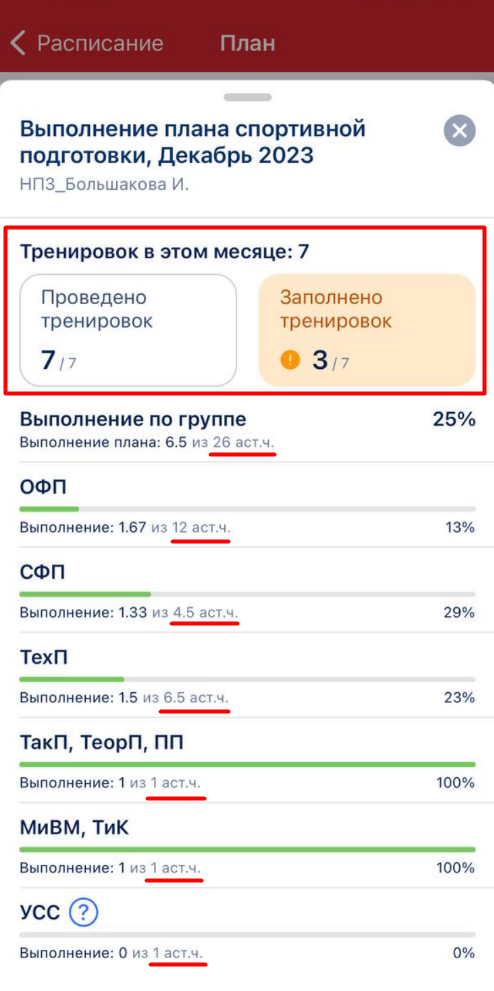The height and width of the screenshot is (991, 494).
Task: Tap the back chevron next to Расписание
Action: (x=18, y=44)
